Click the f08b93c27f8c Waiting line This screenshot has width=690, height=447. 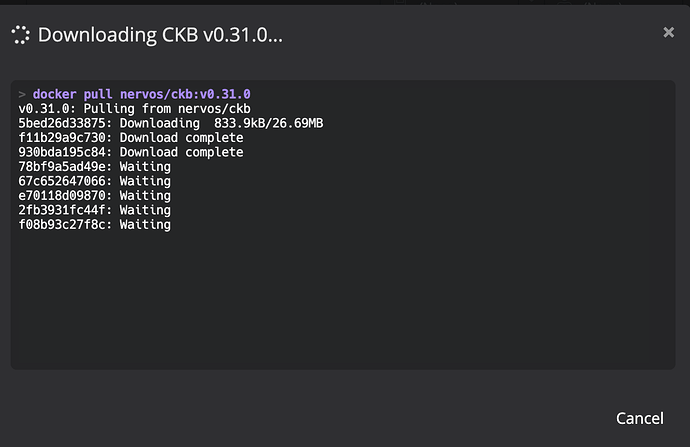tap(95, 225)
